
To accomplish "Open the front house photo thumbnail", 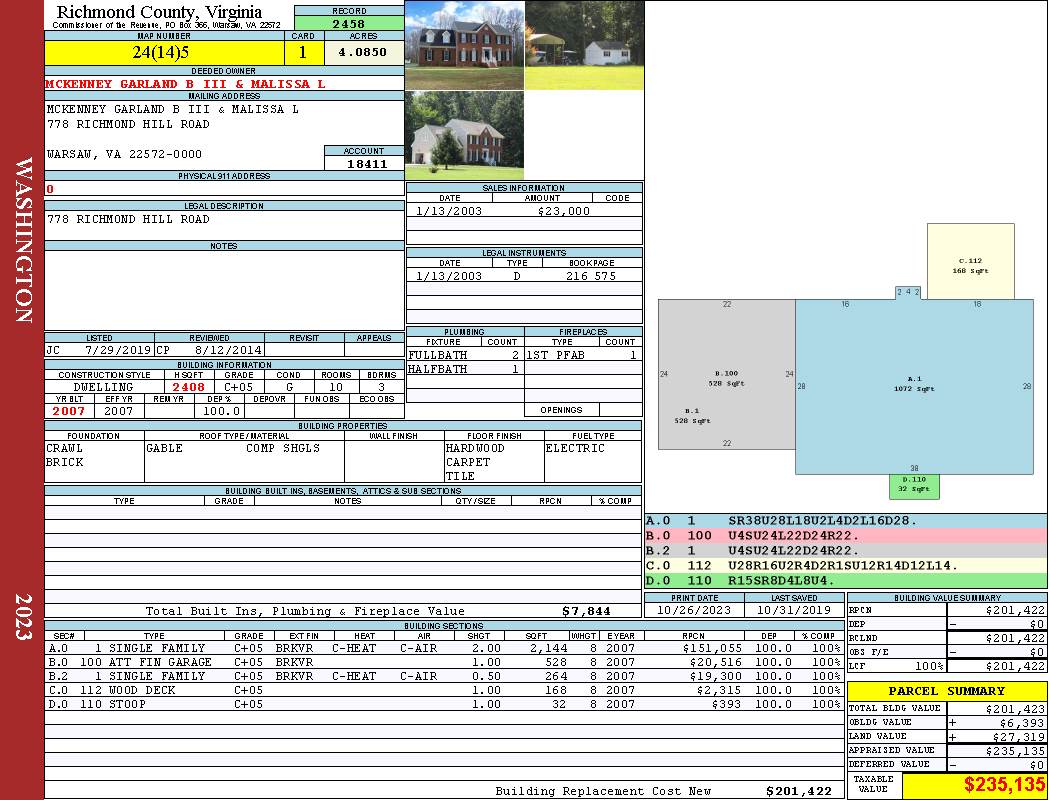I will [x=464, y=45].
